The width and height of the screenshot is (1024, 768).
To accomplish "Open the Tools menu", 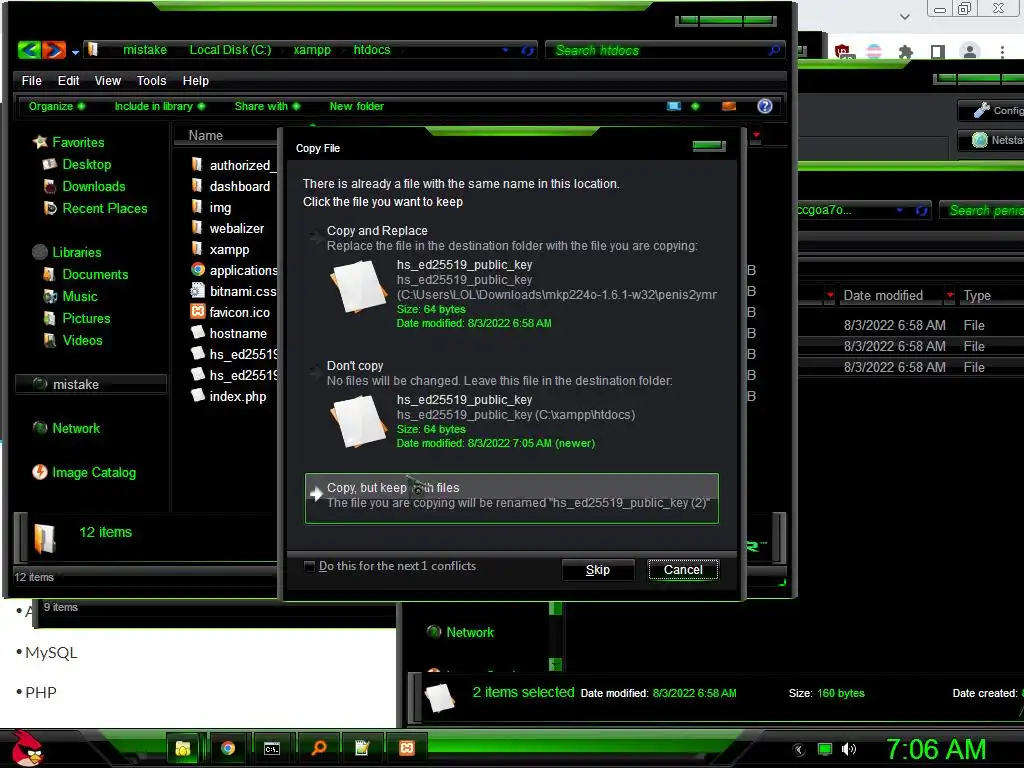I will (152, 81).
